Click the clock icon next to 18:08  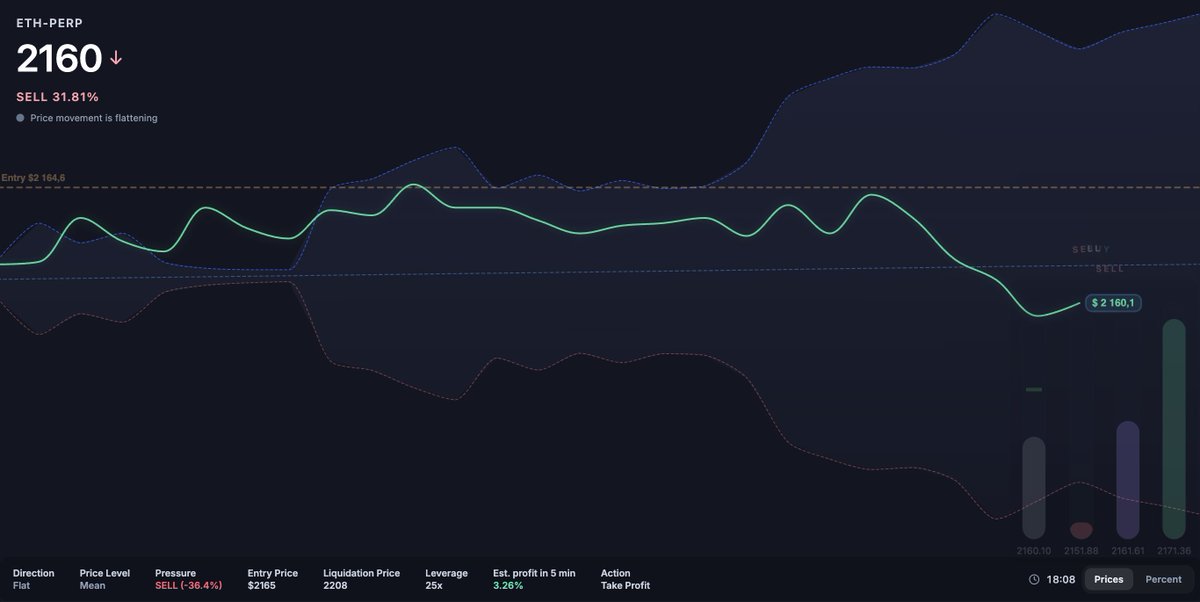(1034, 579)
